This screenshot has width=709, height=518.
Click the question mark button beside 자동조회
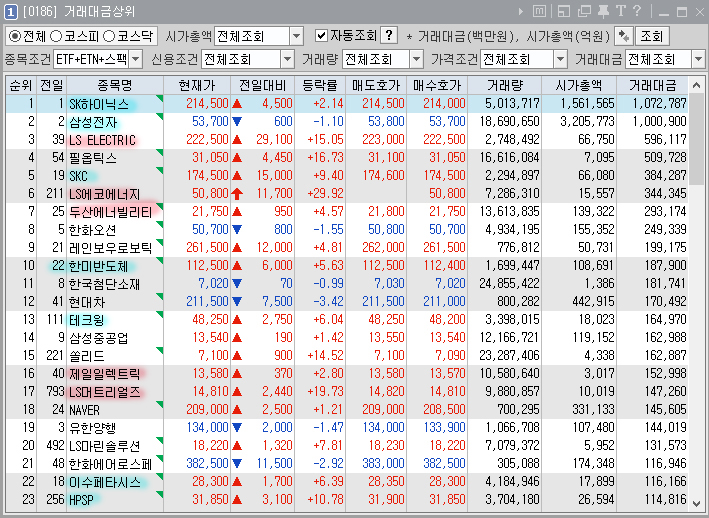[x=389, y=35]
